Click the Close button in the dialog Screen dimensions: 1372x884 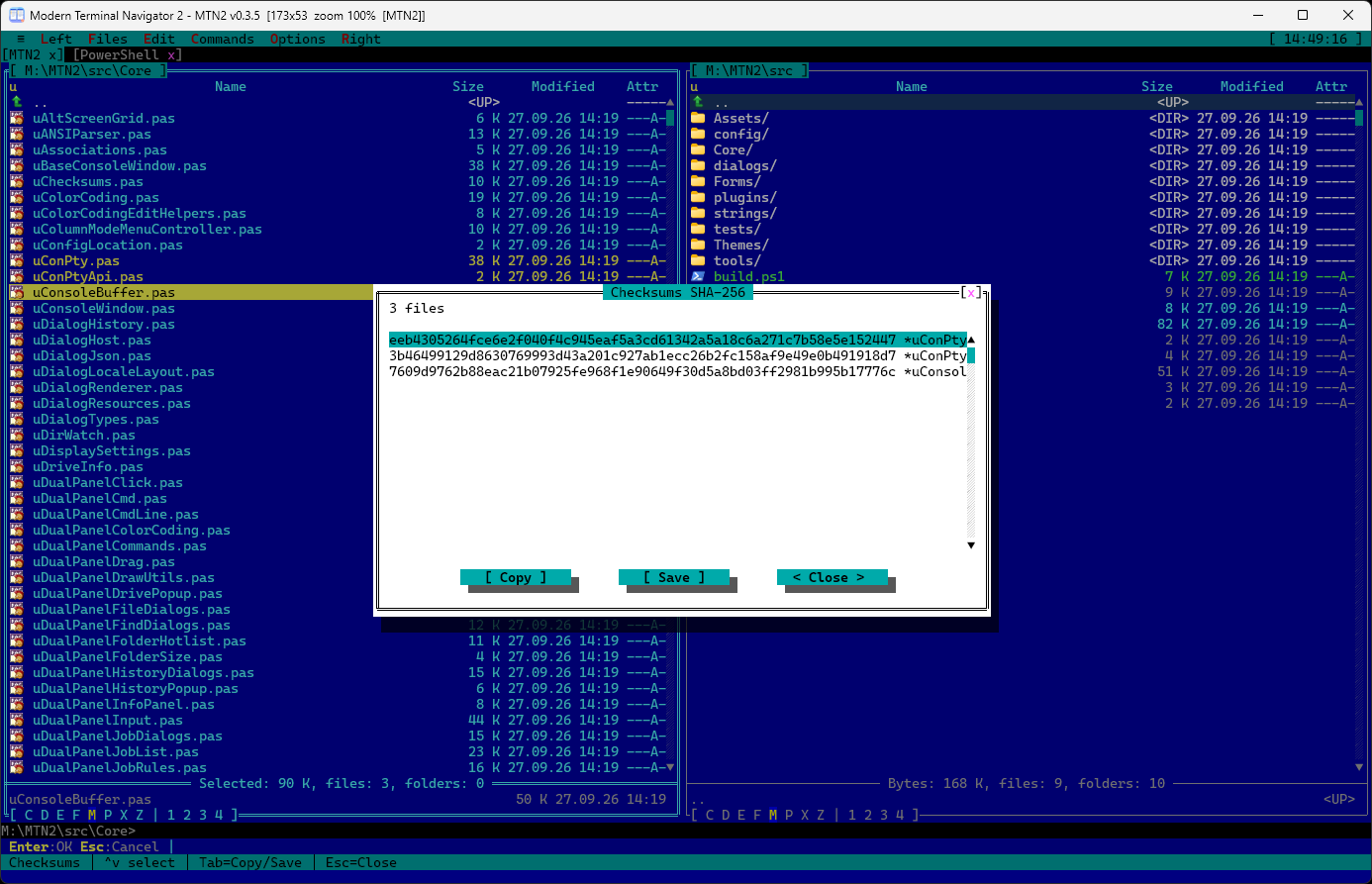point(833,577)
